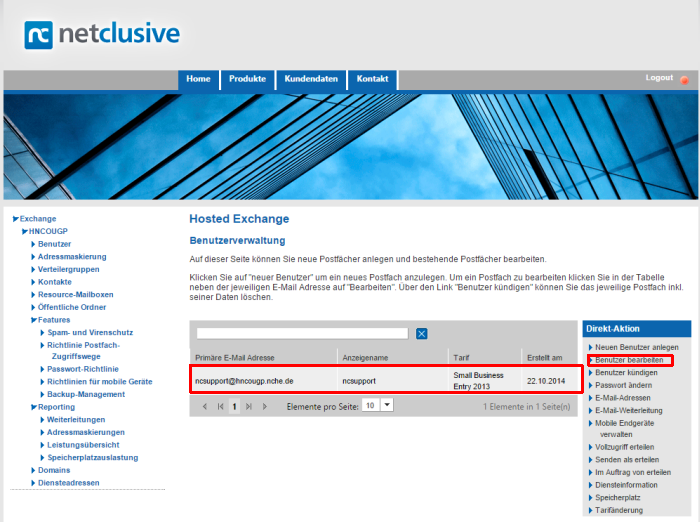Click E-Mail-Weiterleitung action
This screenshot has width=700, height=522.
pos(629,410)
